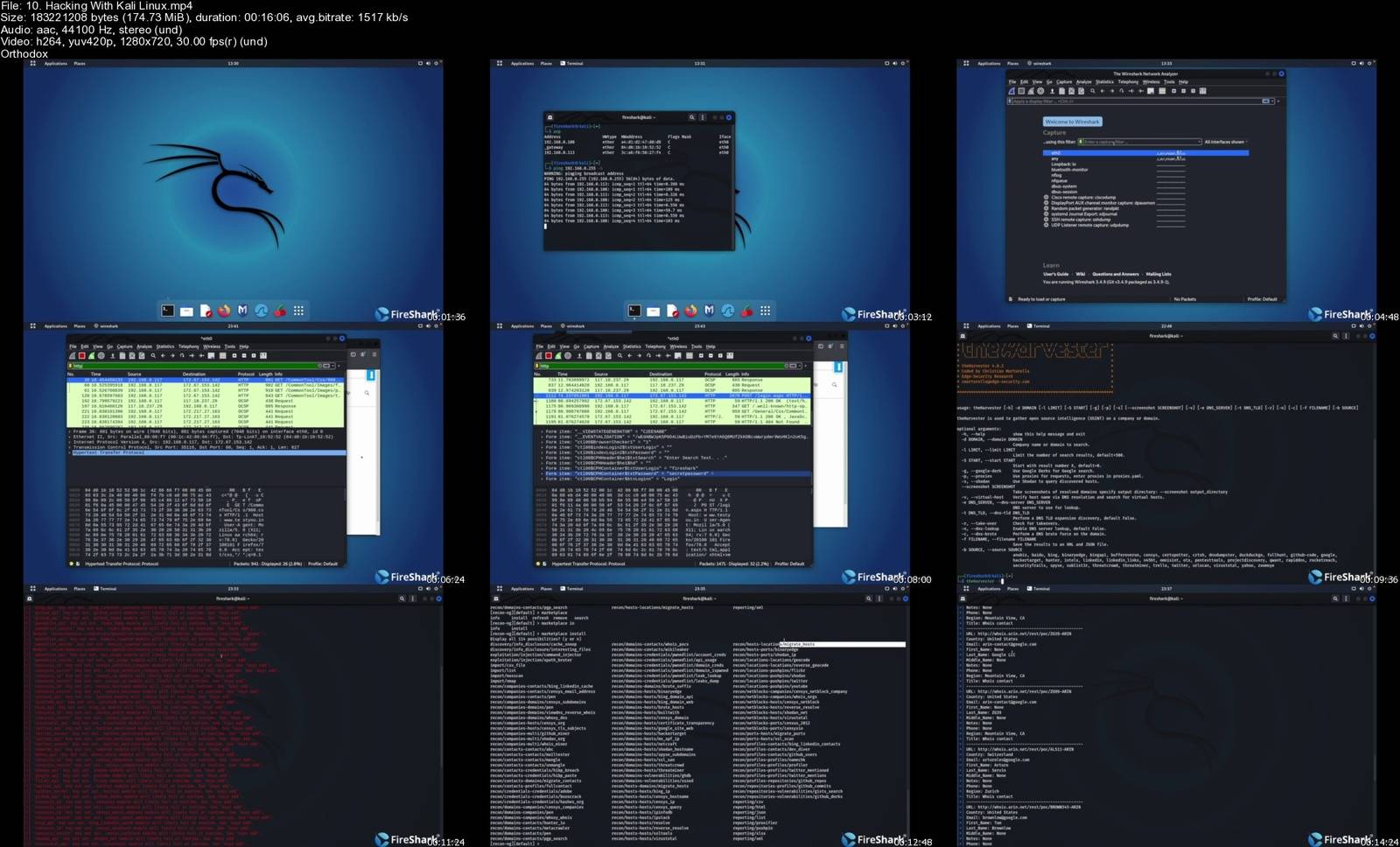Expand Internet Protocol Version 4 row
Screen dimensions: 1400x847
(71, 442)
